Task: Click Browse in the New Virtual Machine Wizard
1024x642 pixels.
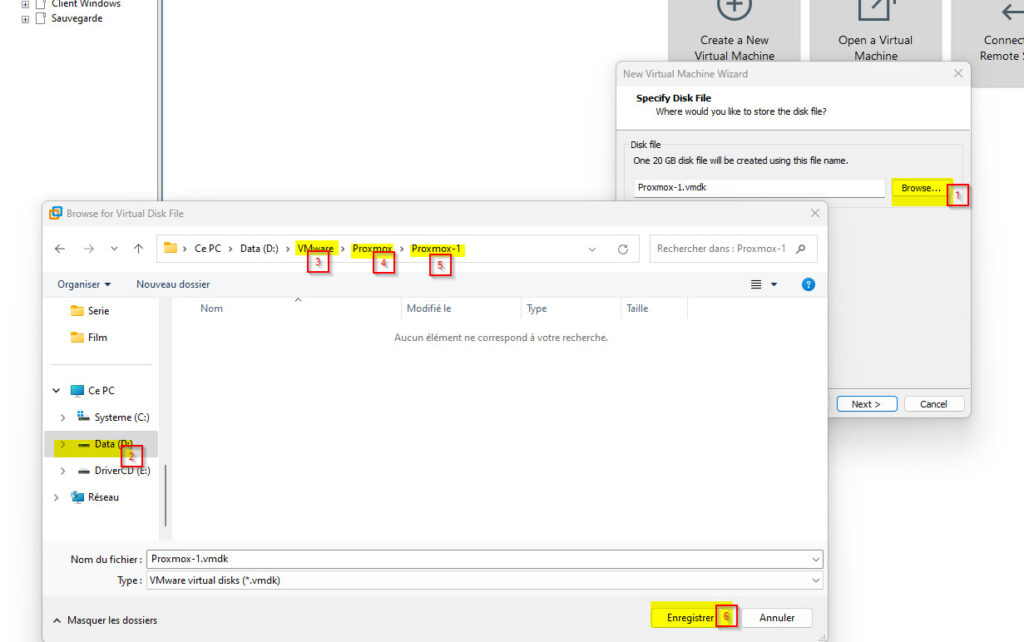Action: tap(921, 188)
